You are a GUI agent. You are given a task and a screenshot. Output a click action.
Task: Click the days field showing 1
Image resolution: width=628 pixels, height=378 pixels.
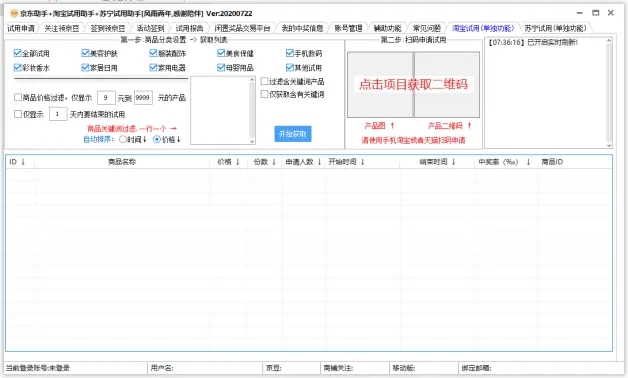pos(58,114)
